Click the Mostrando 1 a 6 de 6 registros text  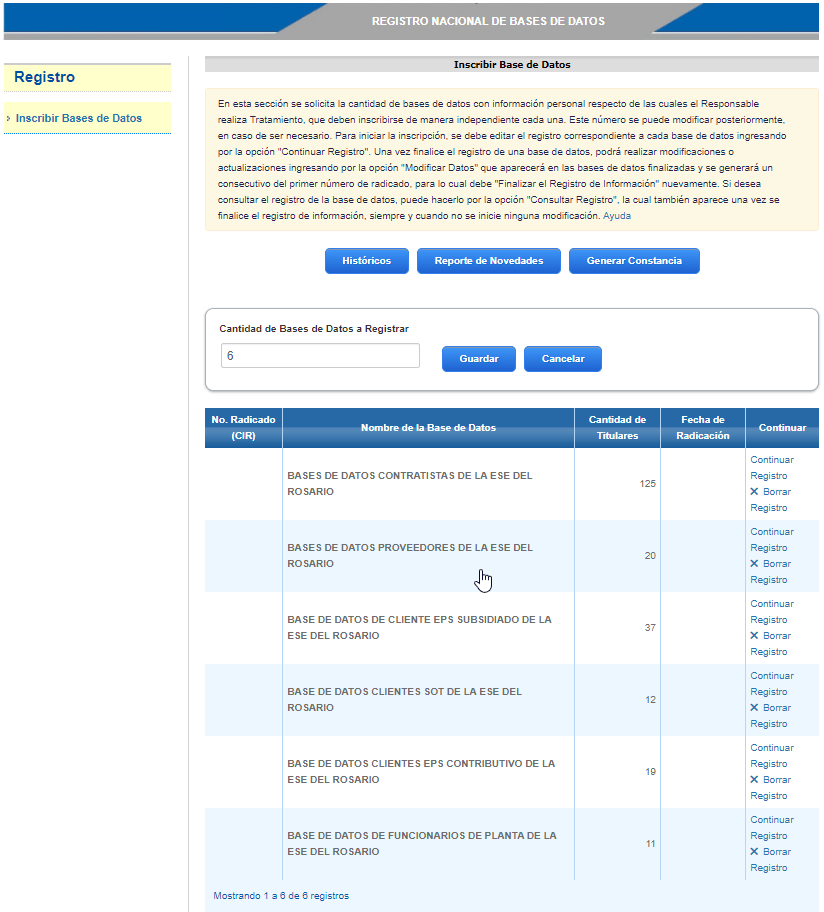click(x=281, y=896)
